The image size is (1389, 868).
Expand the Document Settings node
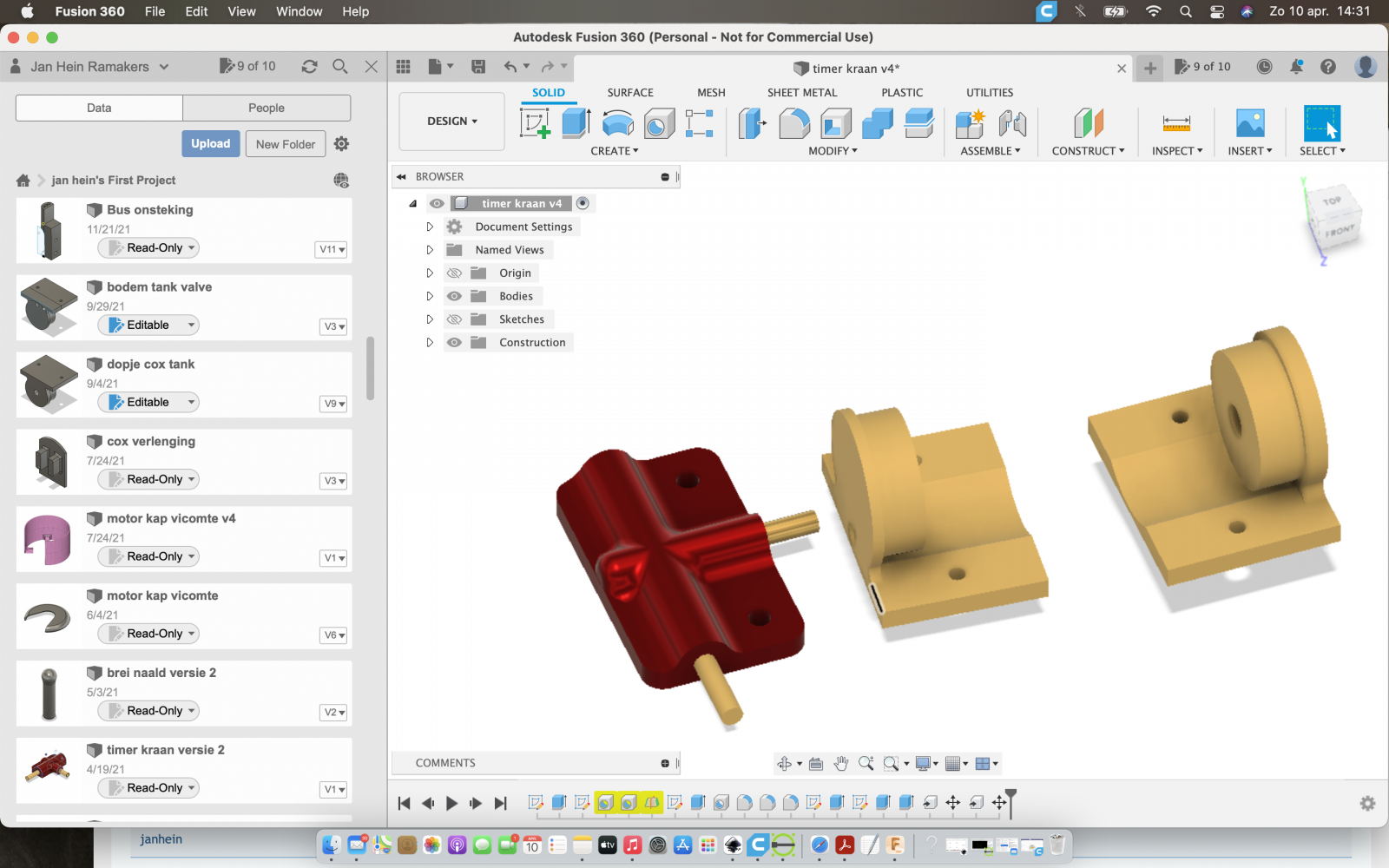pos(430,227)
